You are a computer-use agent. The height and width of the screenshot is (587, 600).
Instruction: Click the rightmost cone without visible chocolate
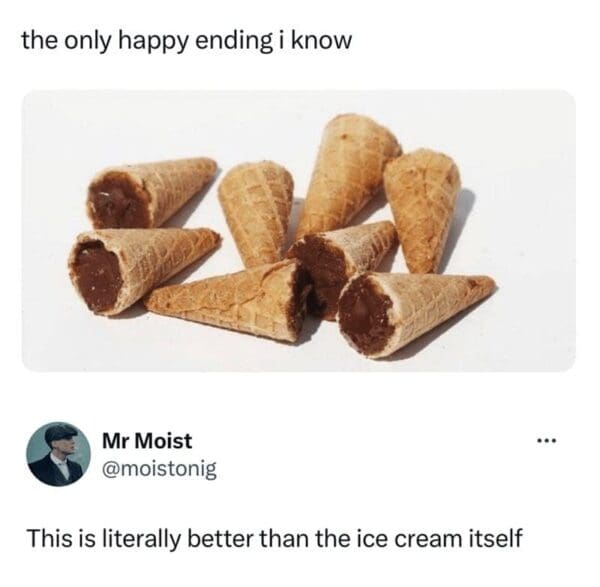pyautogui.click(x=423, y=210)
